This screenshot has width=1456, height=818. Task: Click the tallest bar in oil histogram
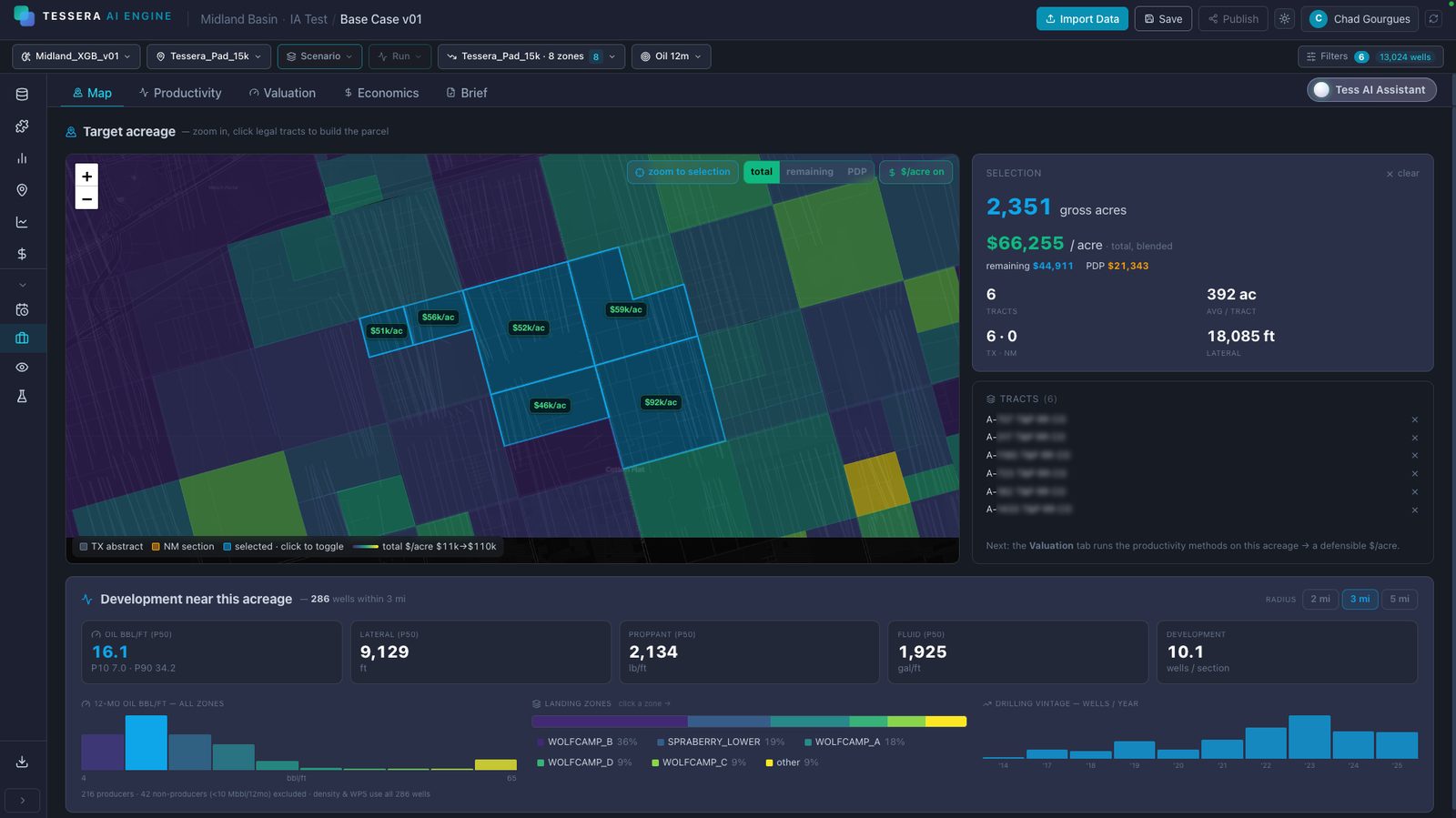coord(146,742)
